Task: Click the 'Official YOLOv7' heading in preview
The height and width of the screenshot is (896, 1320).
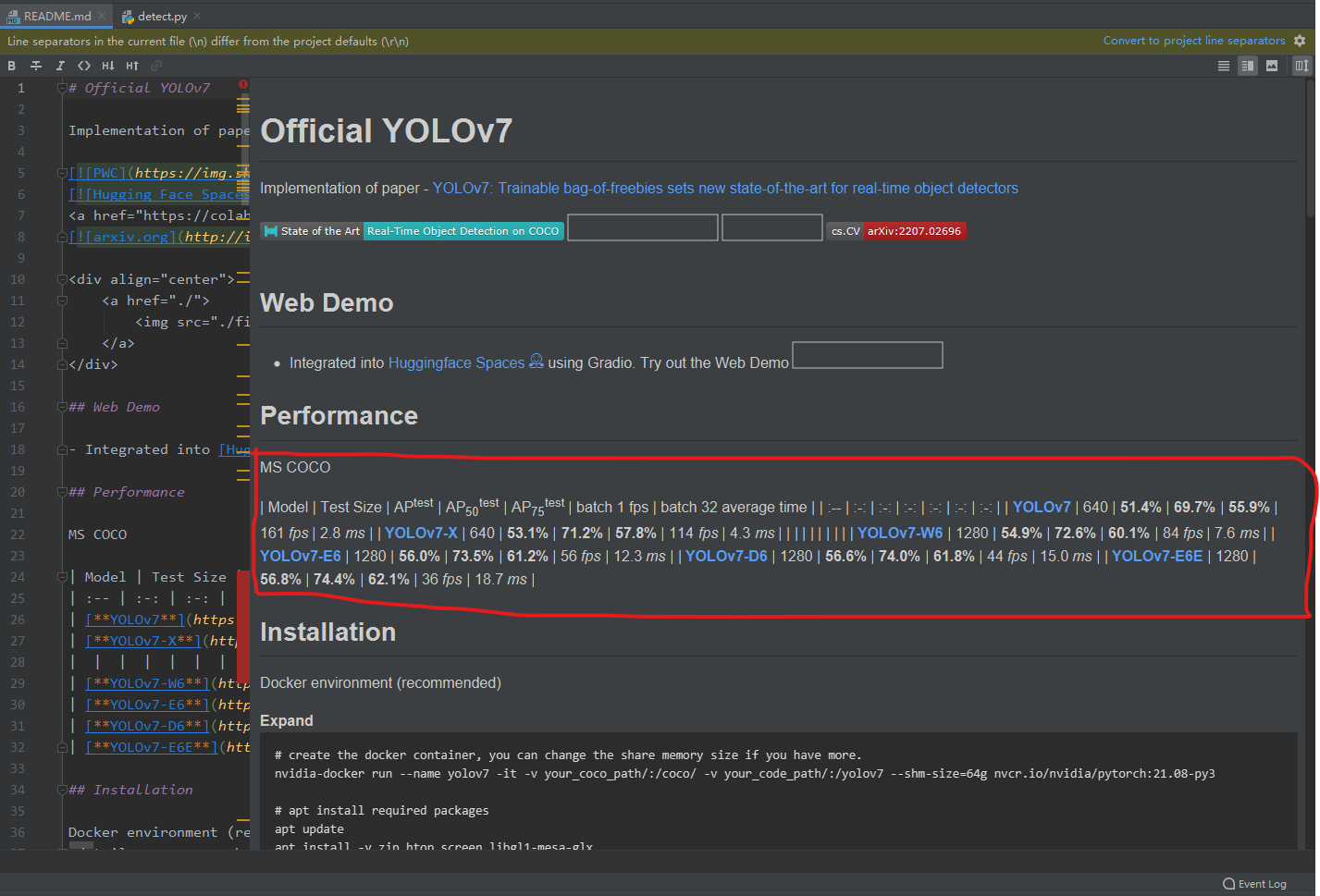Action: (x=386, y=130)
